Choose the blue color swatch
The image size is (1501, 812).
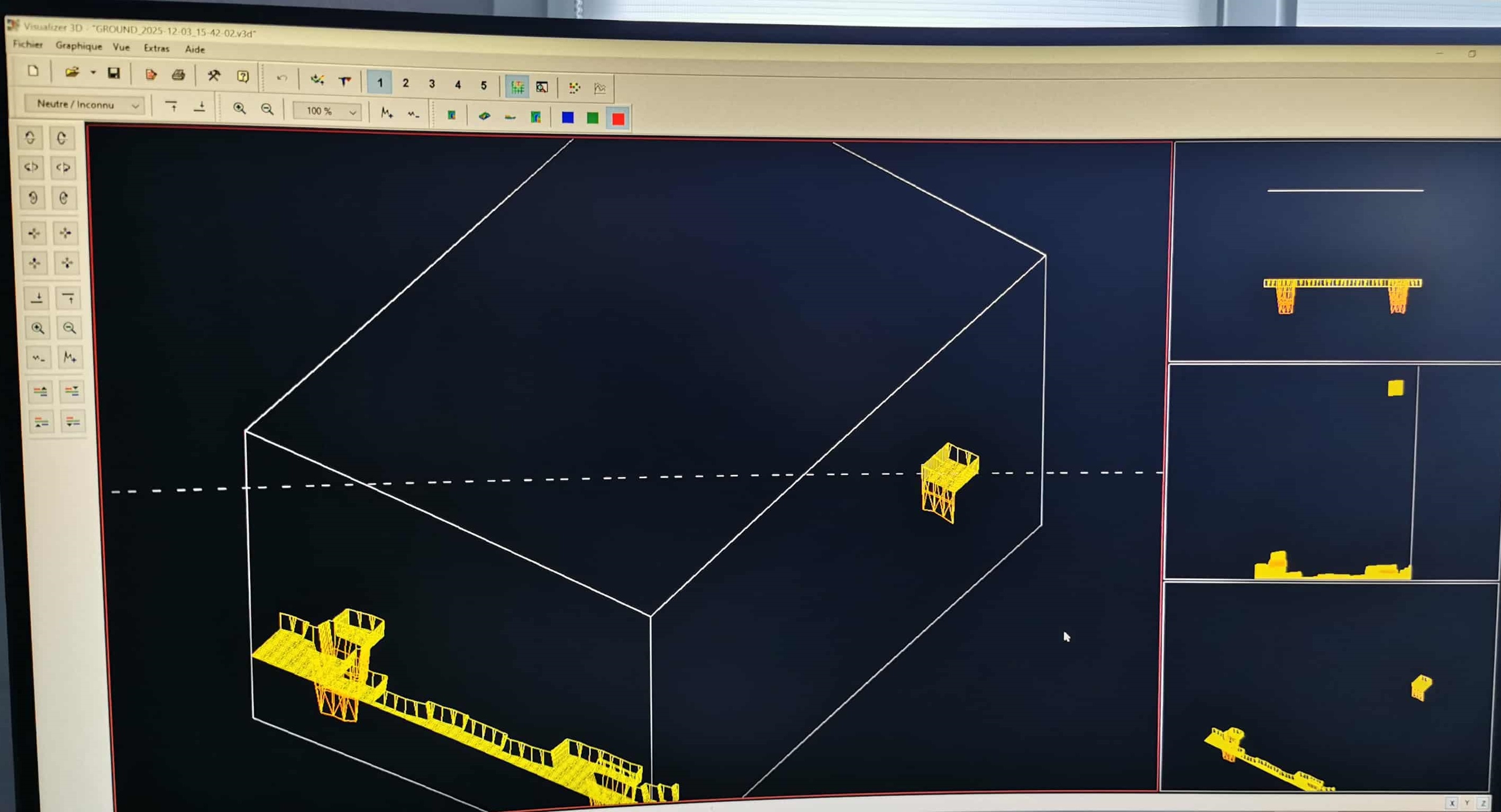coord(568,117)
